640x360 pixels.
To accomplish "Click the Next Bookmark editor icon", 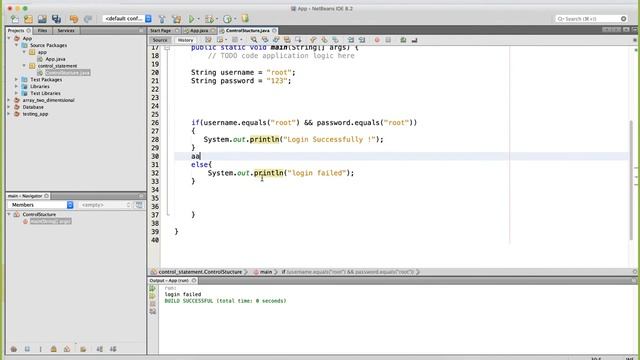I will 324,40.
